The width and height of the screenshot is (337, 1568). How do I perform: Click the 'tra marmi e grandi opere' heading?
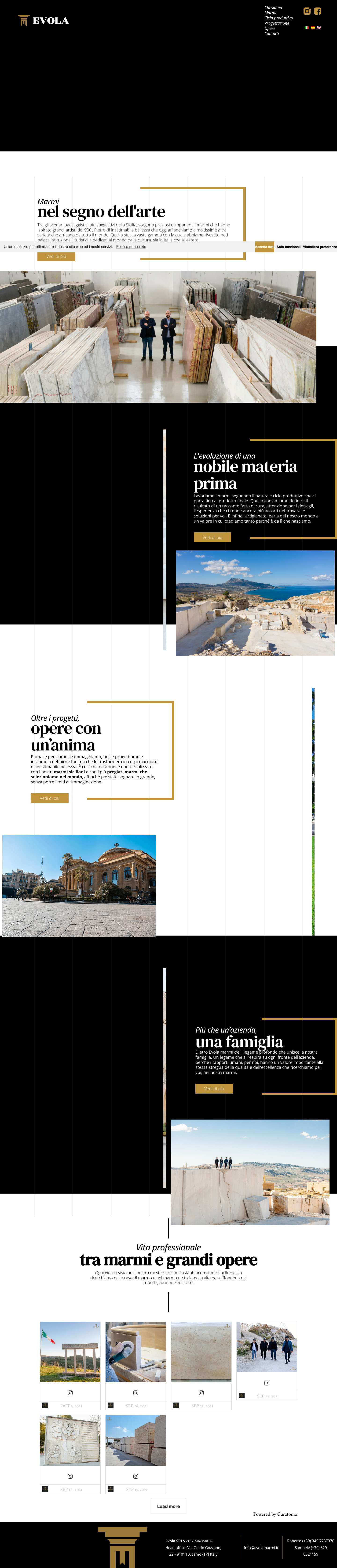coord(168,1259)
